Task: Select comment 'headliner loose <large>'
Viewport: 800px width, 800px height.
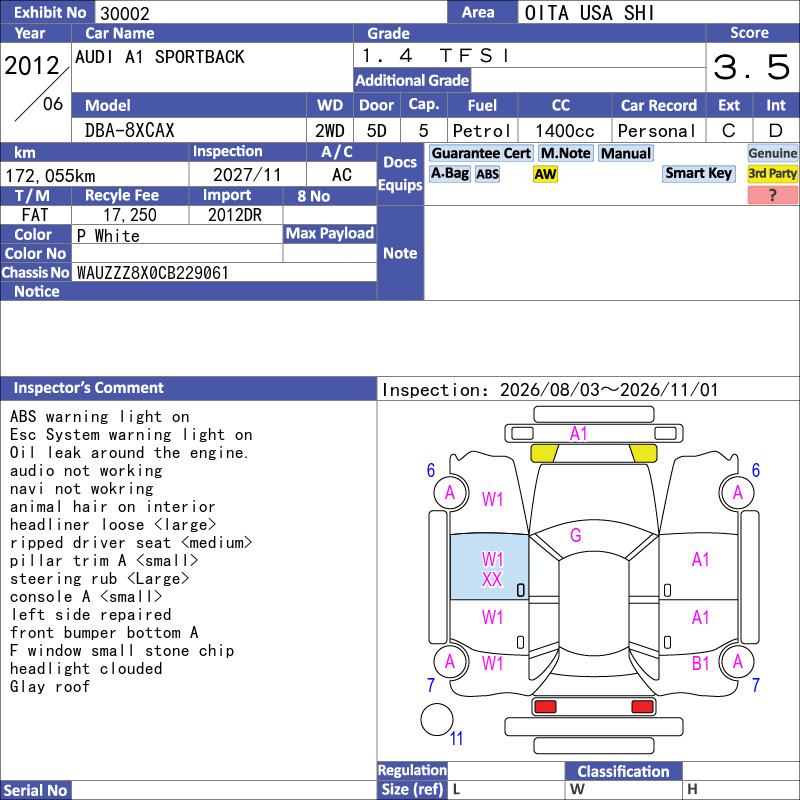Action: click(113, 524)
